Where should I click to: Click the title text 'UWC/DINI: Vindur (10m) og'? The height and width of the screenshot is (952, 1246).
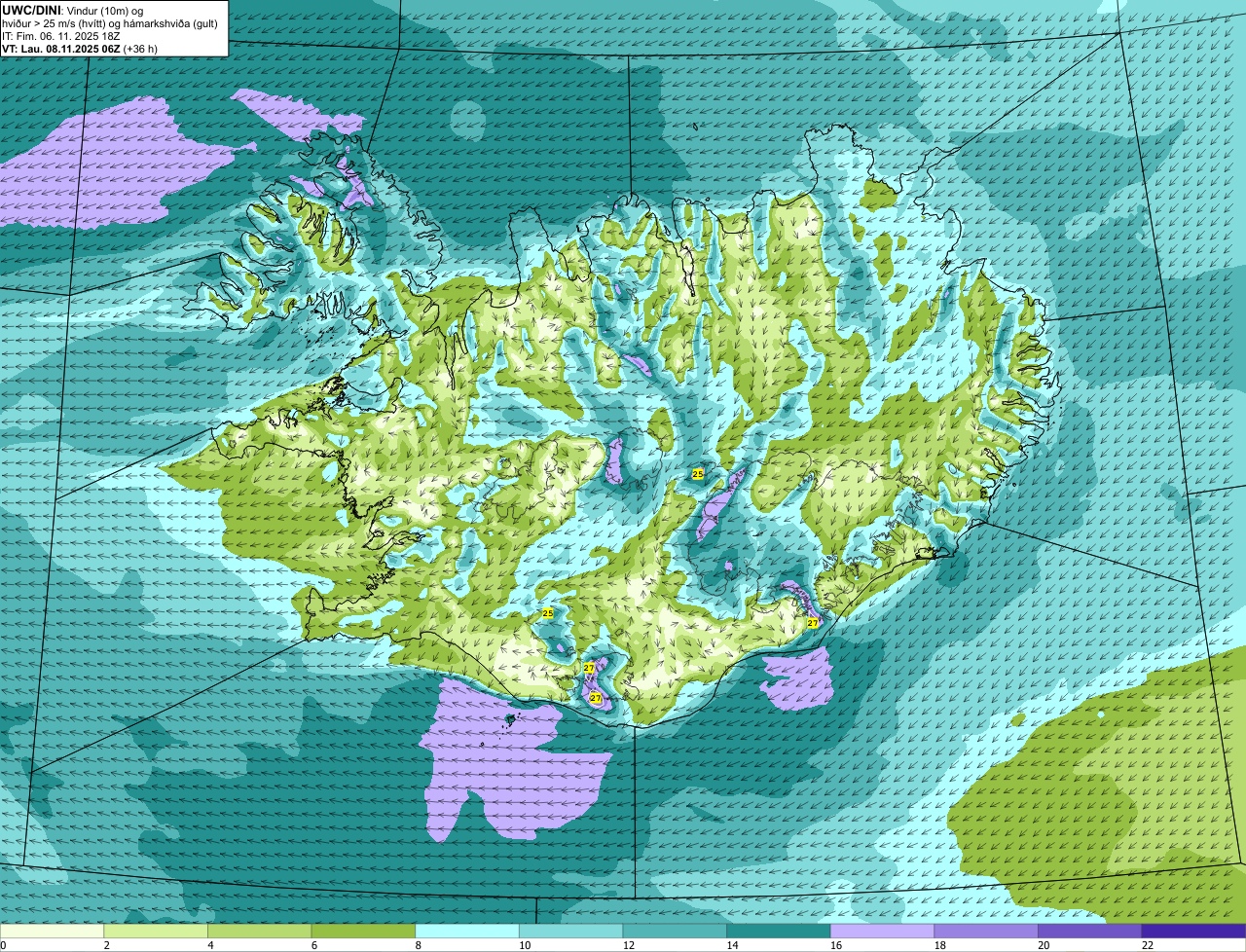73,11
